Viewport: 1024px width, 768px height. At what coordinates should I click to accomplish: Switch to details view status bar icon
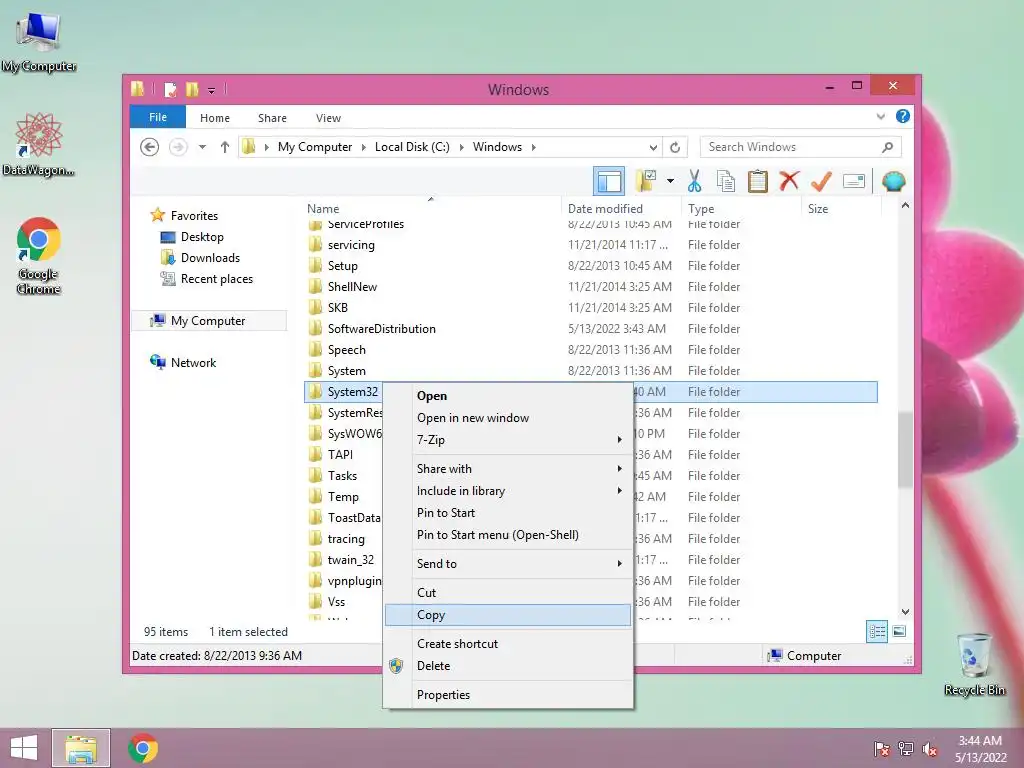click(x=877, y=632)
